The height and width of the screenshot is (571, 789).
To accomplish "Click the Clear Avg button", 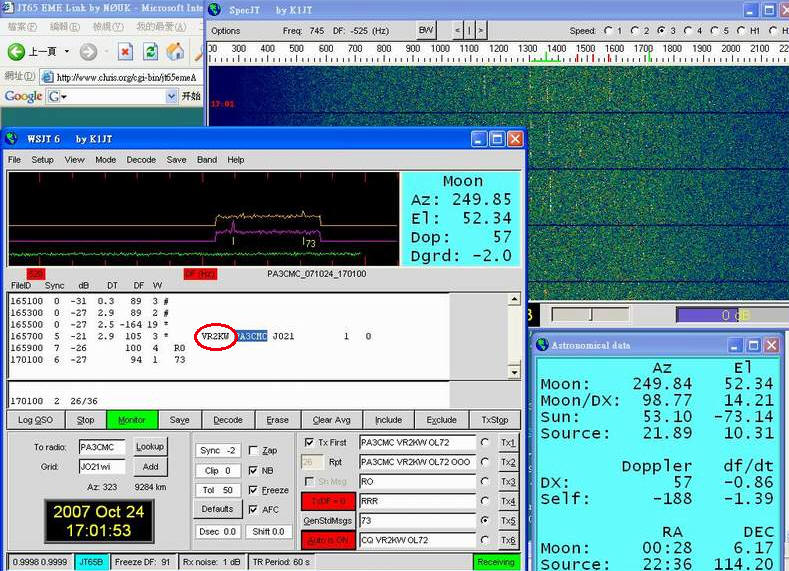I will pos(332,420).
